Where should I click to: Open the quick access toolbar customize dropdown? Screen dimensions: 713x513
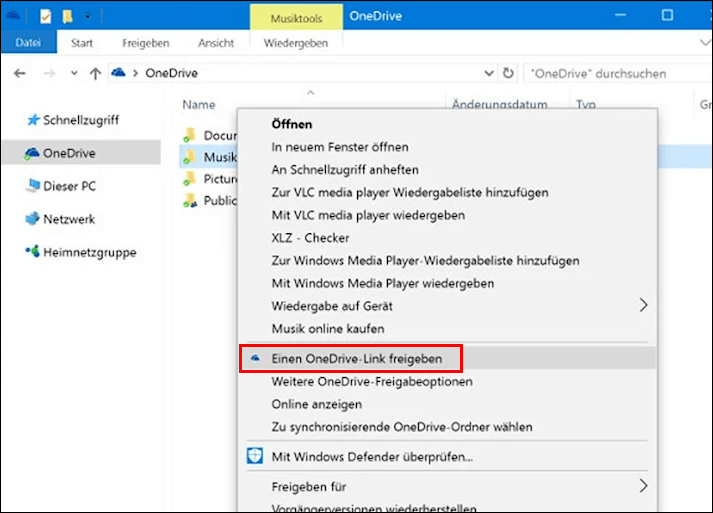pos(87,17)
